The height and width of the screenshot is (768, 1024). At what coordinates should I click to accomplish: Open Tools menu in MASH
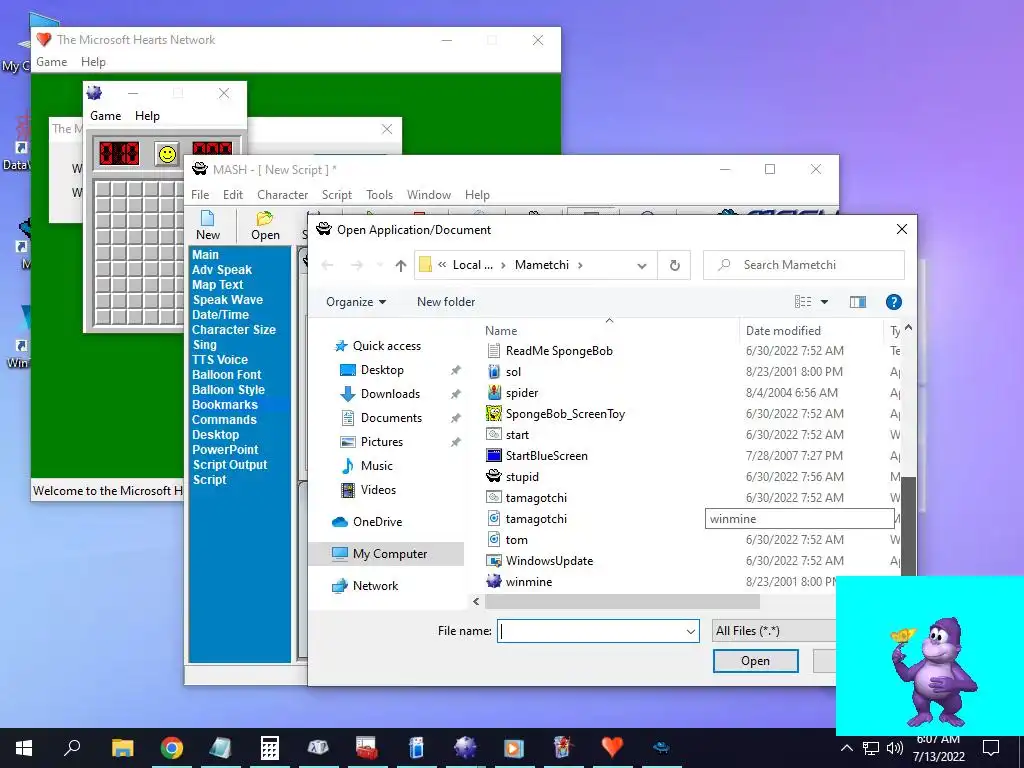[379, 195]
